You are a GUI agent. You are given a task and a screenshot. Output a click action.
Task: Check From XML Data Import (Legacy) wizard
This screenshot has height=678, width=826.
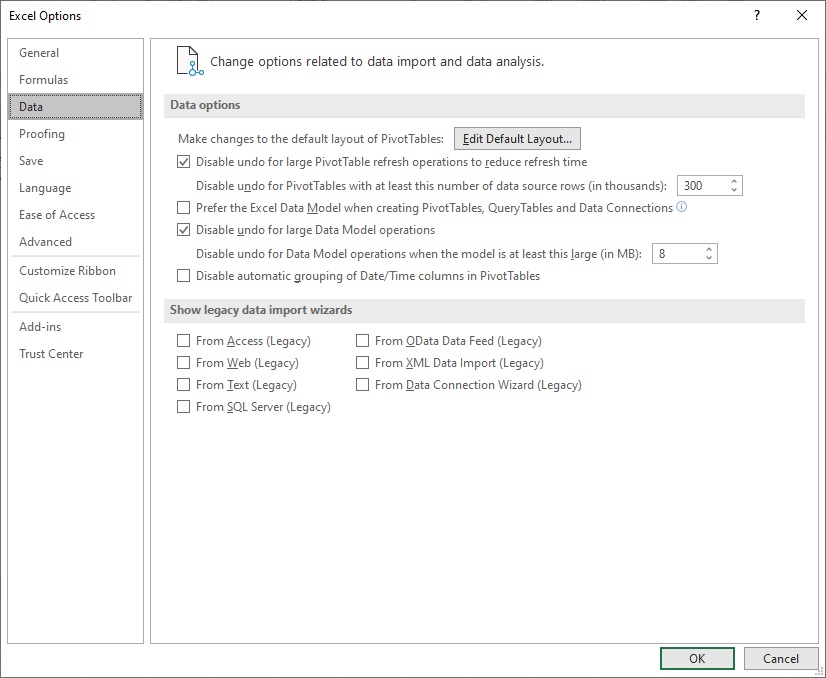[x=362, y=362]
